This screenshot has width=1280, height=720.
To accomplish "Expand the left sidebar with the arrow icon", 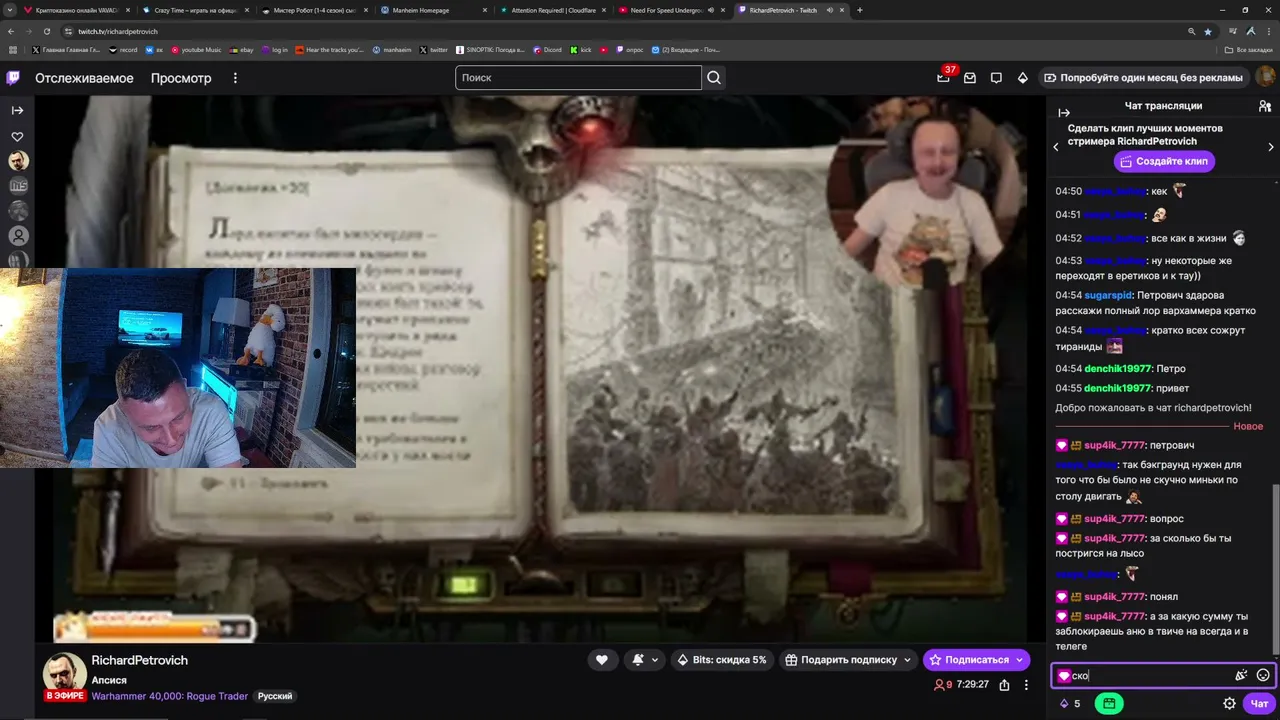I will pyautogui.click(x=17, y=111).
